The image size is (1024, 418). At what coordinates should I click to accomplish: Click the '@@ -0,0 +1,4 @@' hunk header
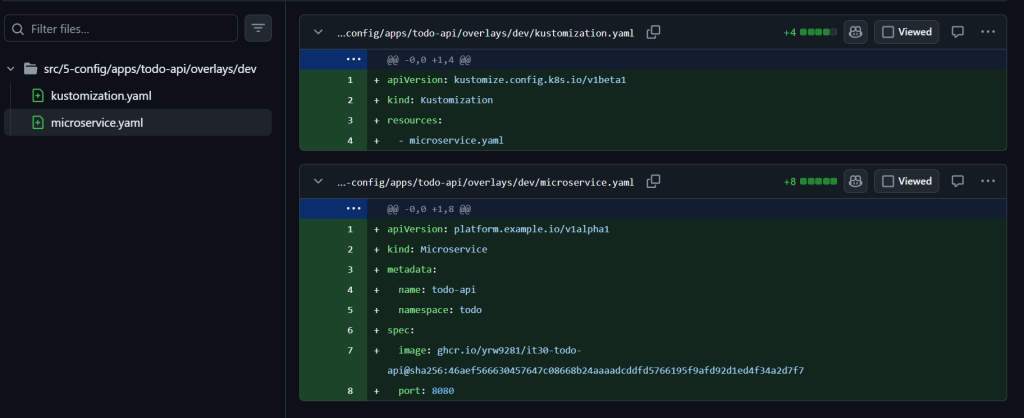[x=429, y=59]
